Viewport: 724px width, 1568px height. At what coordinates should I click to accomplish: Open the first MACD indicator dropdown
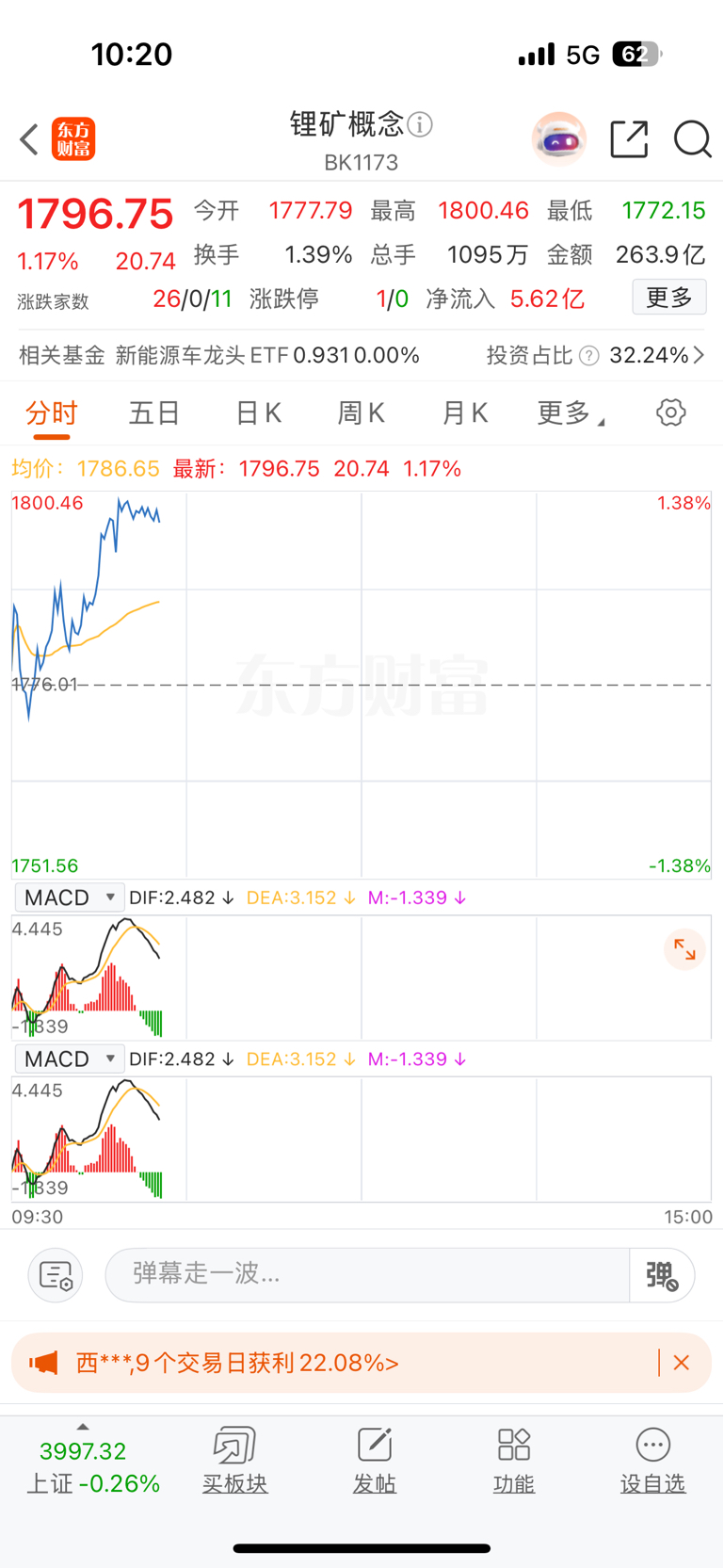(70, 897)
